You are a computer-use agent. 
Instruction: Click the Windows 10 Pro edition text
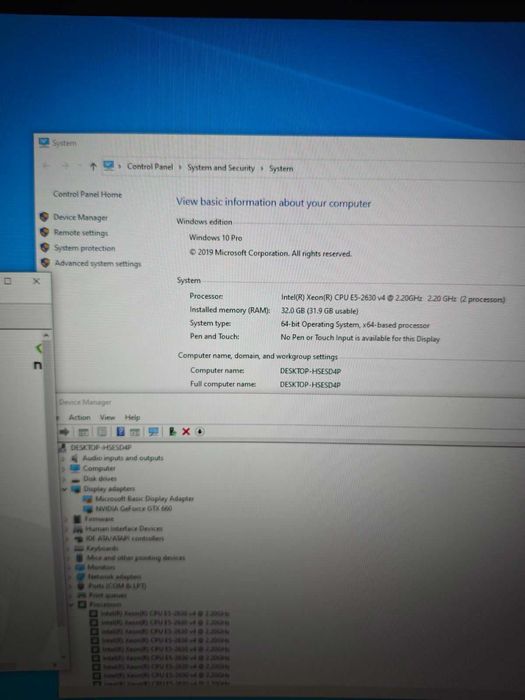click(216, 238)
